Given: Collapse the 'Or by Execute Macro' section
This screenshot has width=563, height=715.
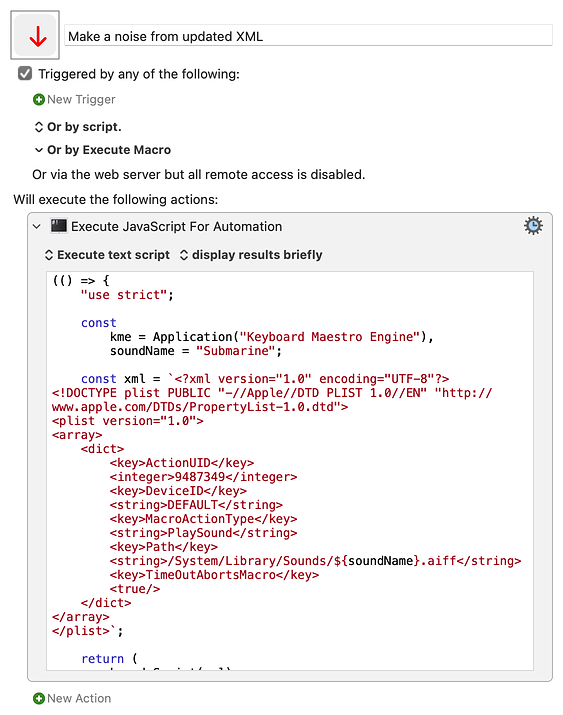Looking at the screenshot, I should (x=39, y=150).
